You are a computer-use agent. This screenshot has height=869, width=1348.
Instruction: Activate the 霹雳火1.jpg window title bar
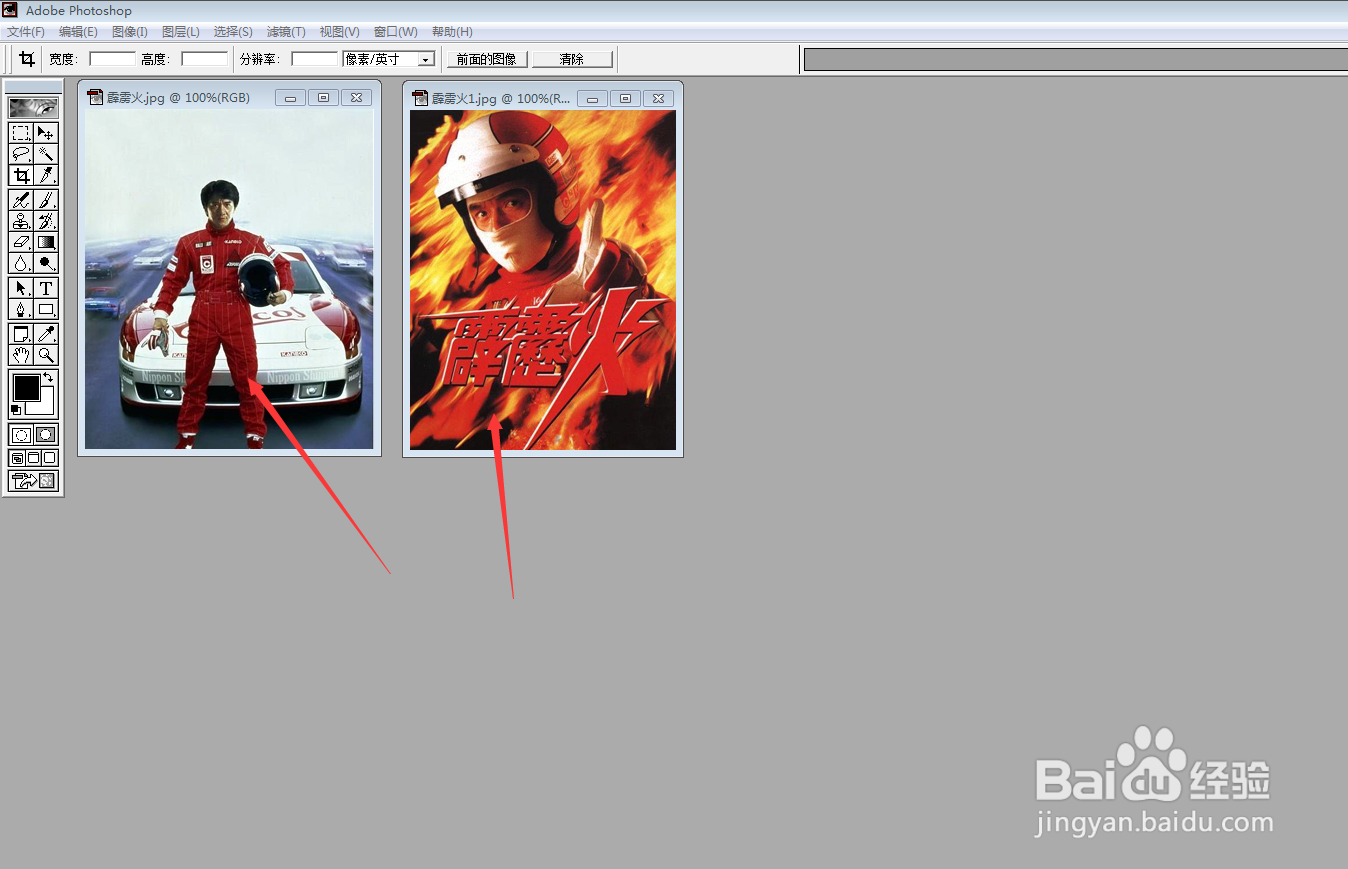502,98
